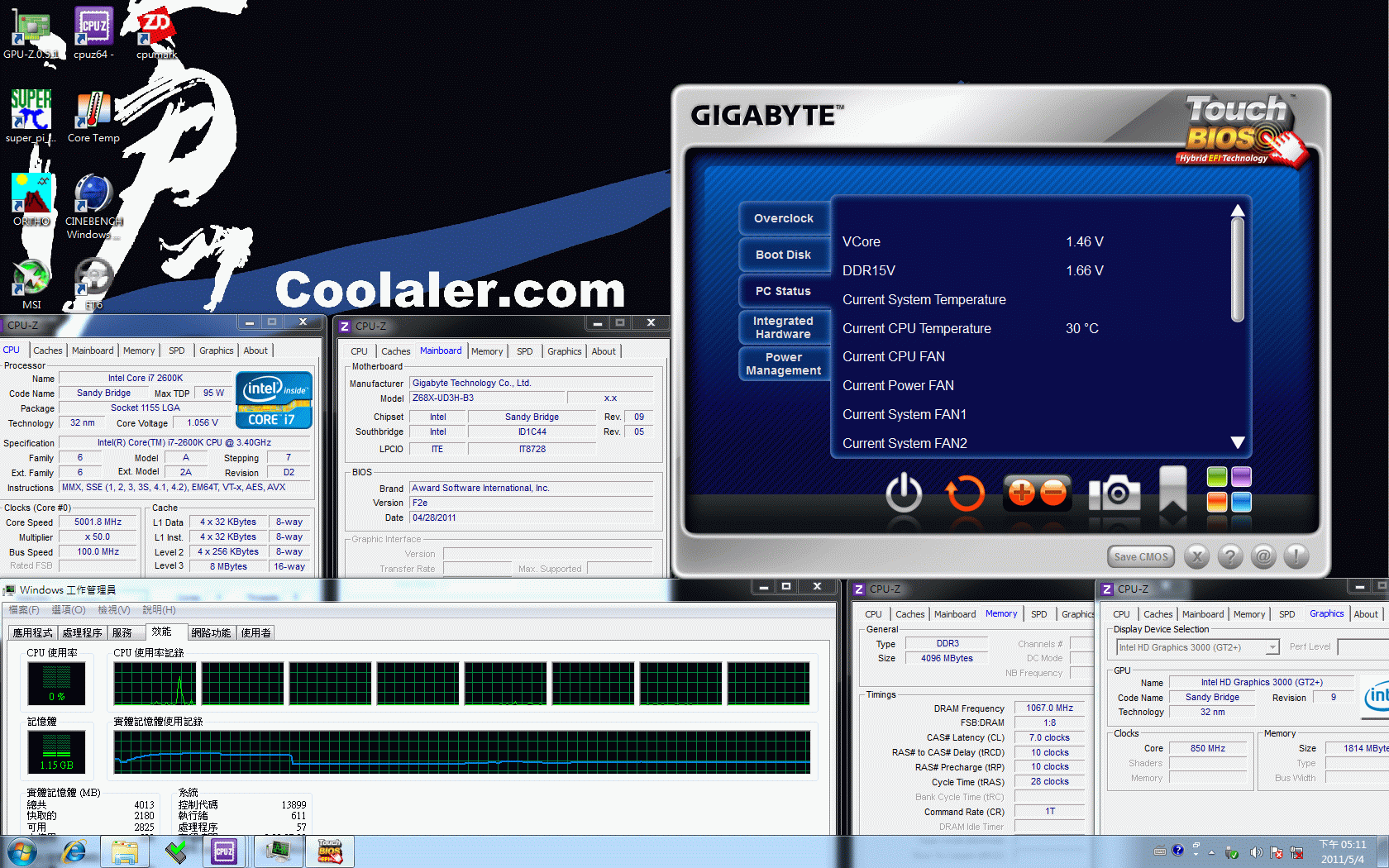This screenshot has height=868, width=1389.
Task: Click the orange plus button in Touch BIOS
Action: 1022,493
